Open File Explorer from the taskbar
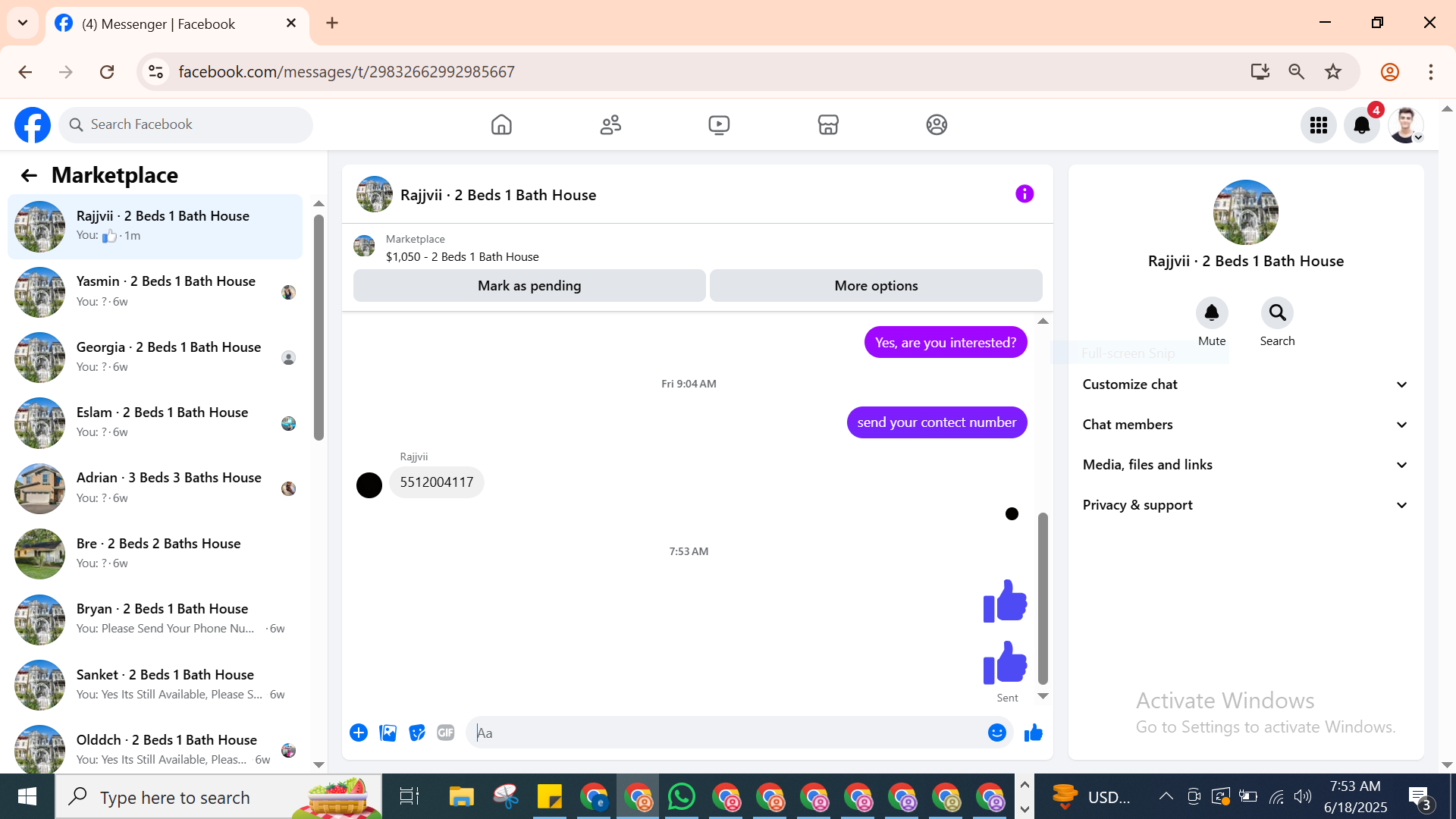This screenshot has width=1456, height=819. tap(461, 797)
